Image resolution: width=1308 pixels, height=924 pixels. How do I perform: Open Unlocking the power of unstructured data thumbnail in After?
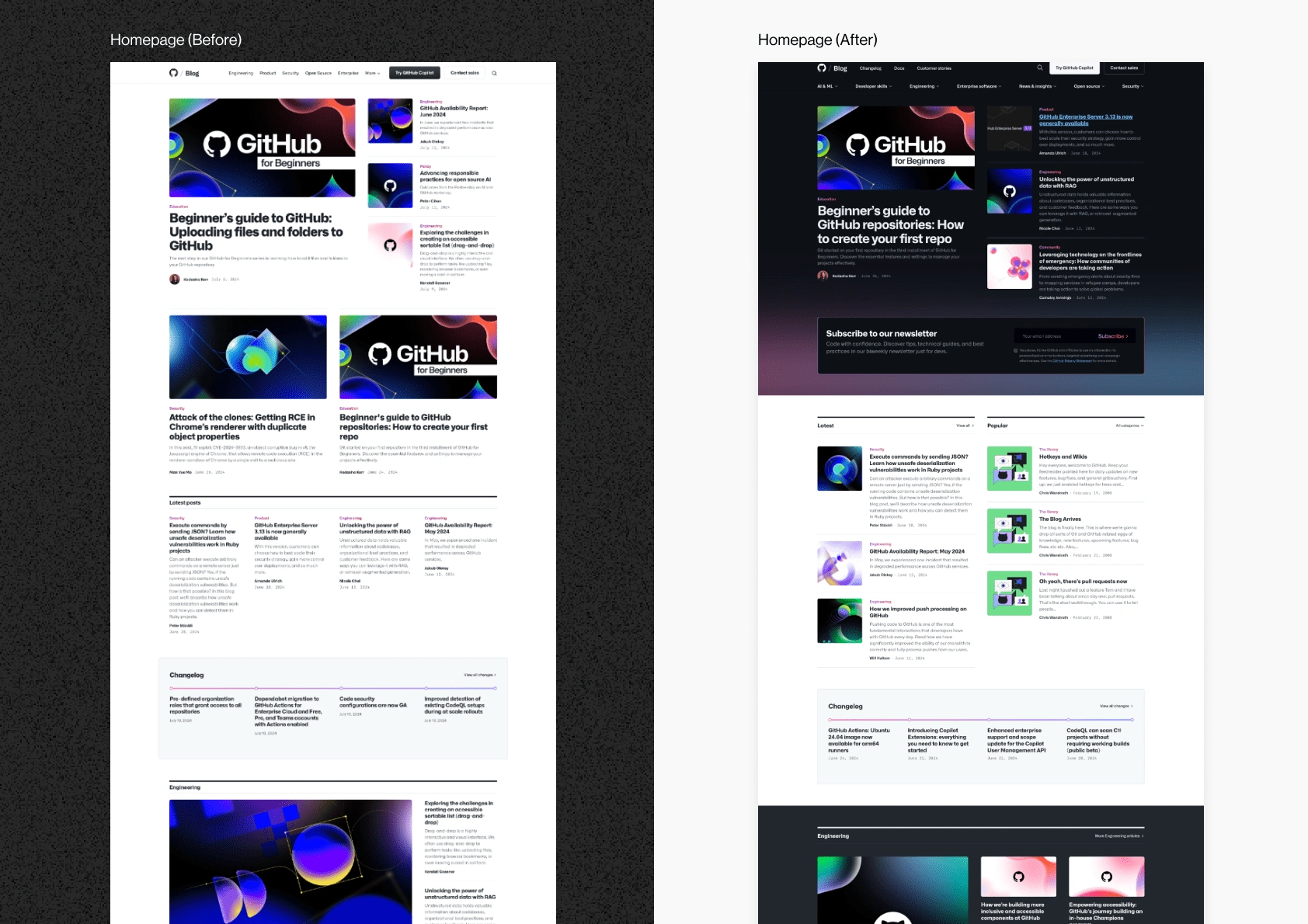pyautogui.click(x=1010, y=191)
